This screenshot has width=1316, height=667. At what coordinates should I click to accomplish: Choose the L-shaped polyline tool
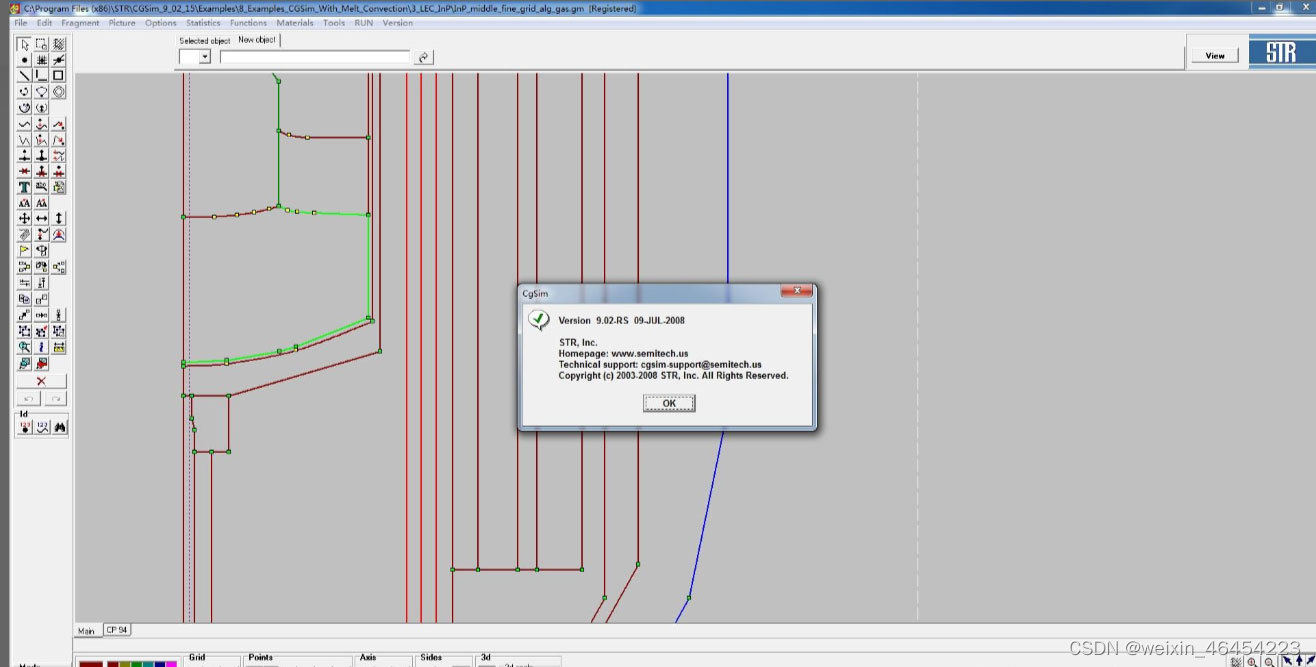pos(41,75)
